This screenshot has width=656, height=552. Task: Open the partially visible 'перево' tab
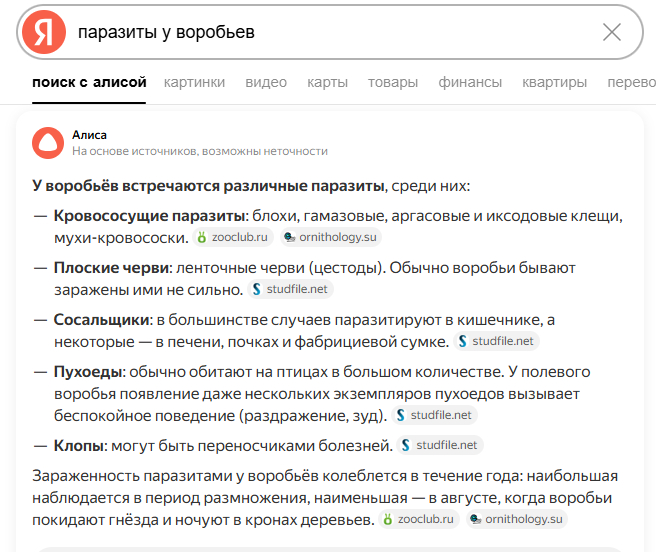pos(630,82)
